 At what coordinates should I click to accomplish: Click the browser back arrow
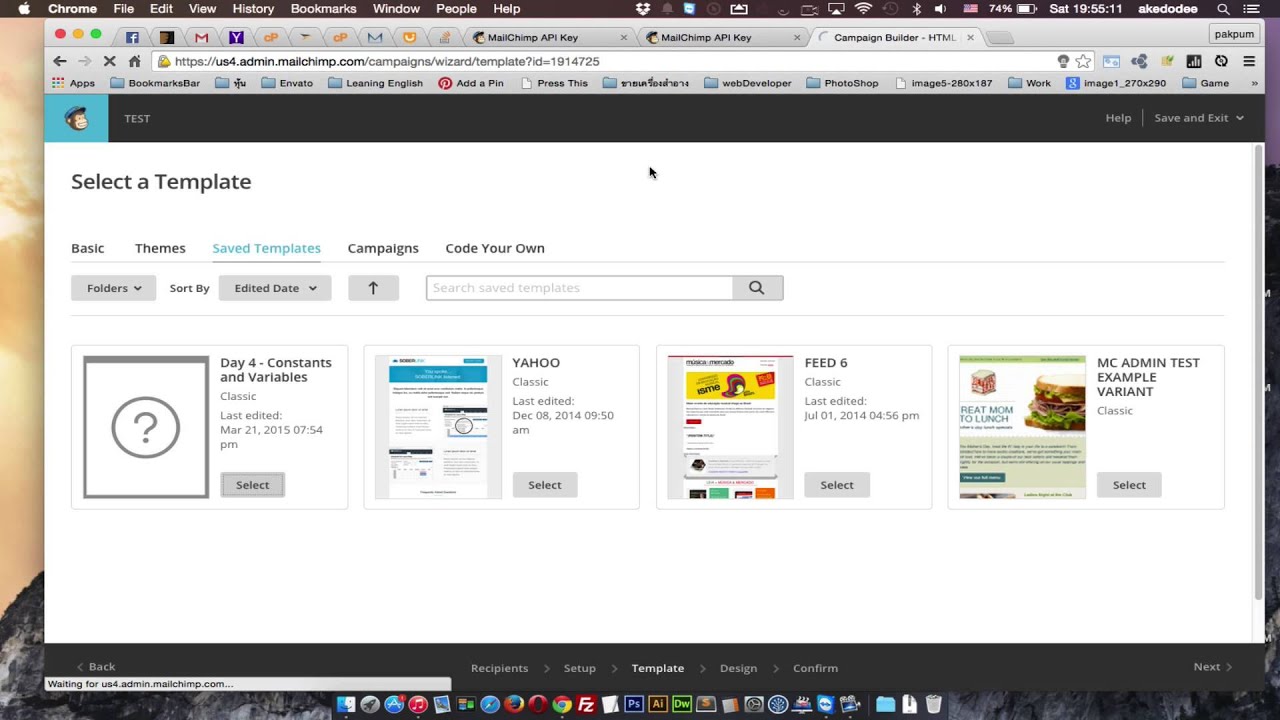[60, 61]
